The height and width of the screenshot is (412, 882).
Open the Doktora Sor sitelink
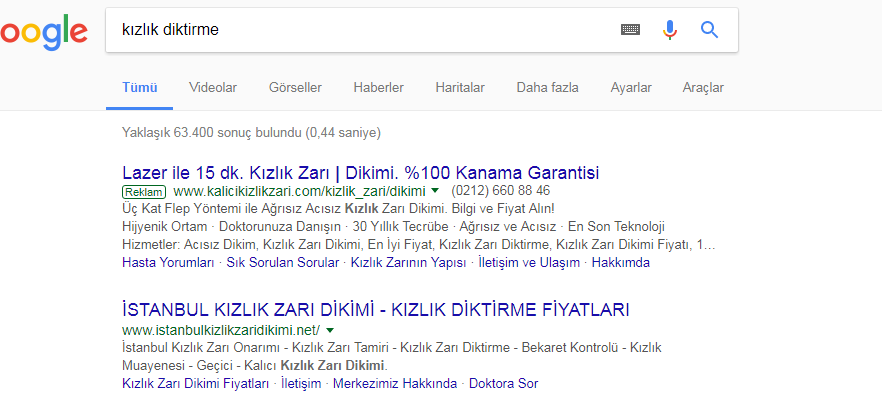(x=503, y=384)
